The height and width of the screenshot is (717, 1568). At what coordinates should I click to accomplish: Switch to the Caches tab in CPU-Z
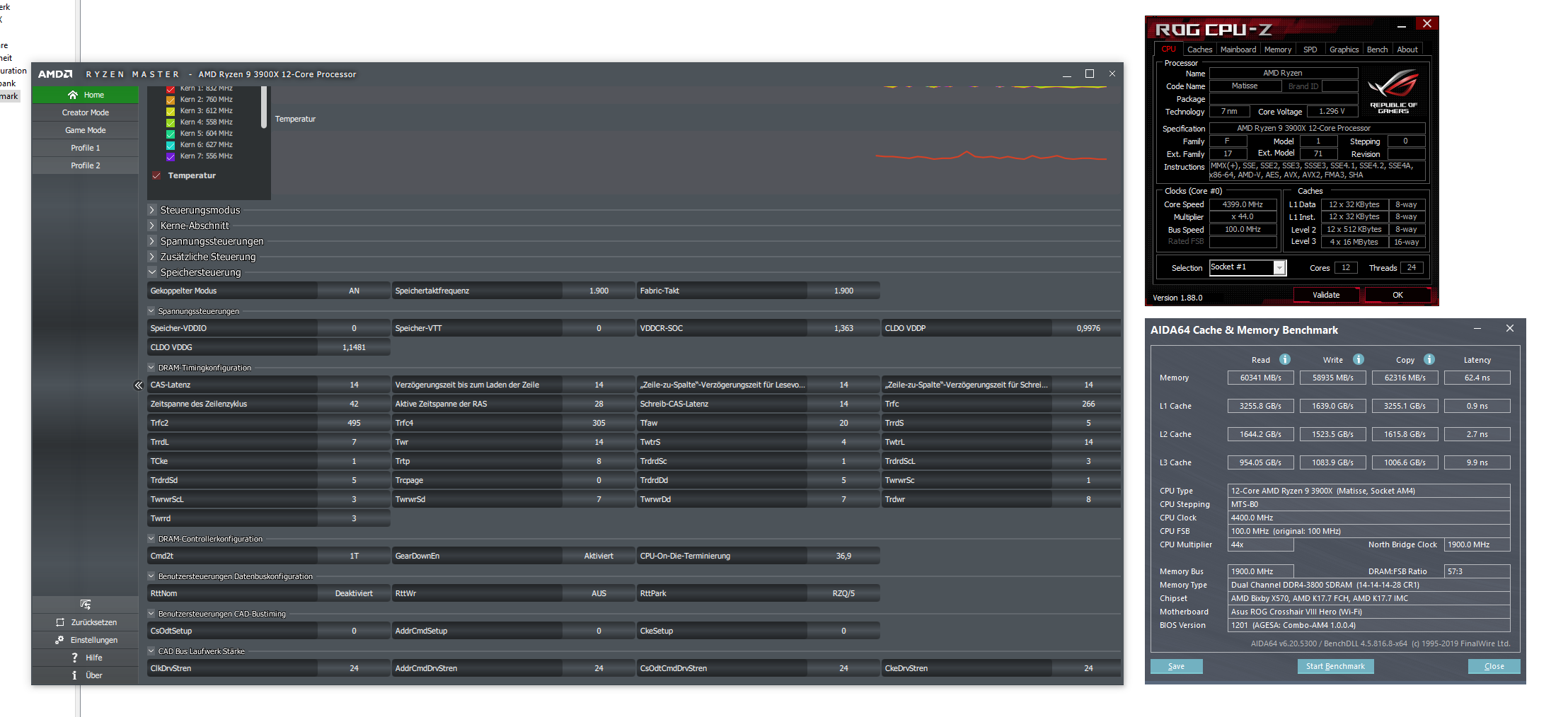pyautogui.click(x=1199, y=49)
